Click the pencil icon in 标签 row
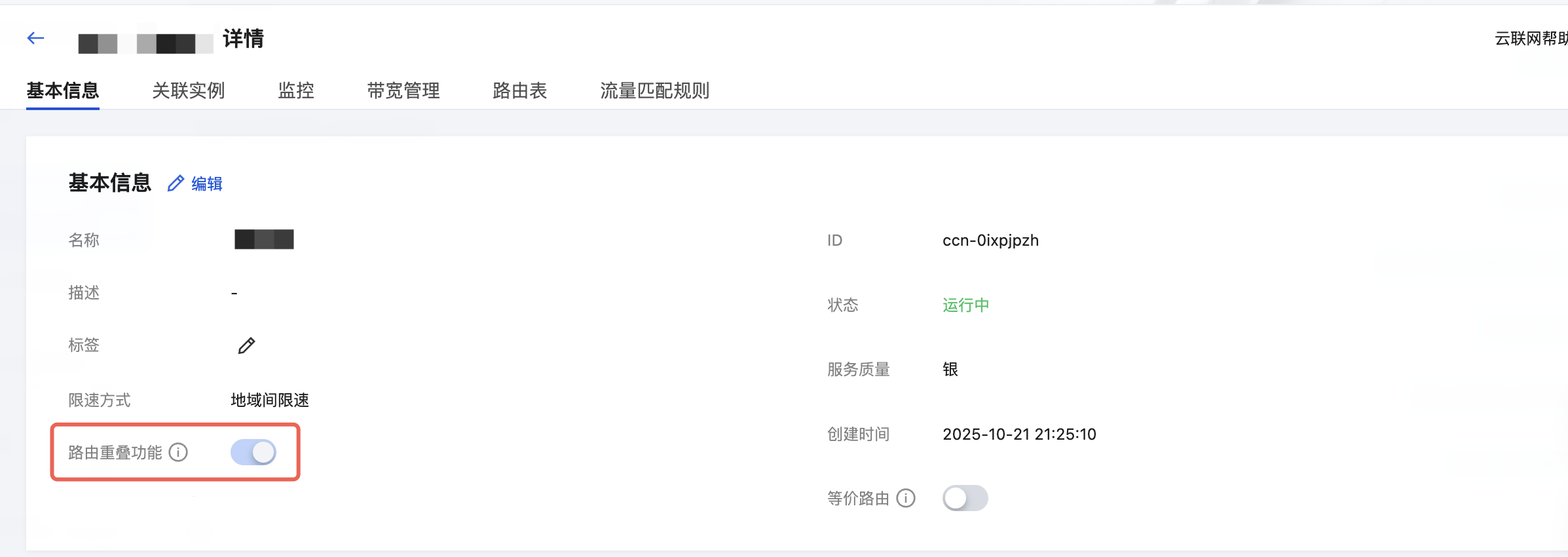This screenshot has height=557, width=1568. pyautogui.click(x=246, y=345)
